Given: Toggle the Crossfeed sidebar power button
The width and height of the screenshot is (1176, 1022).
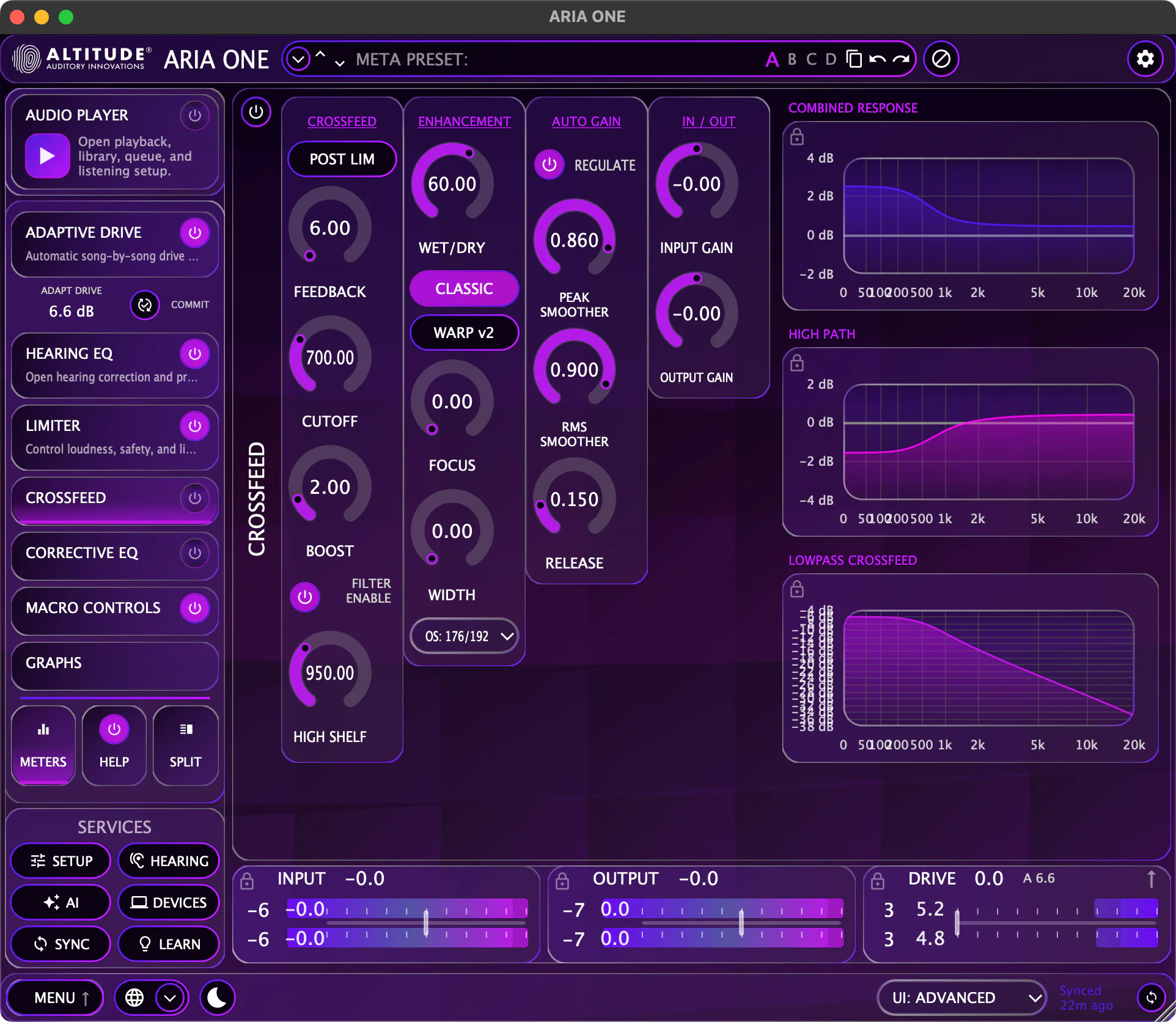Looking at the screenshot, I should pyautogui.click(x=195, y=498).
